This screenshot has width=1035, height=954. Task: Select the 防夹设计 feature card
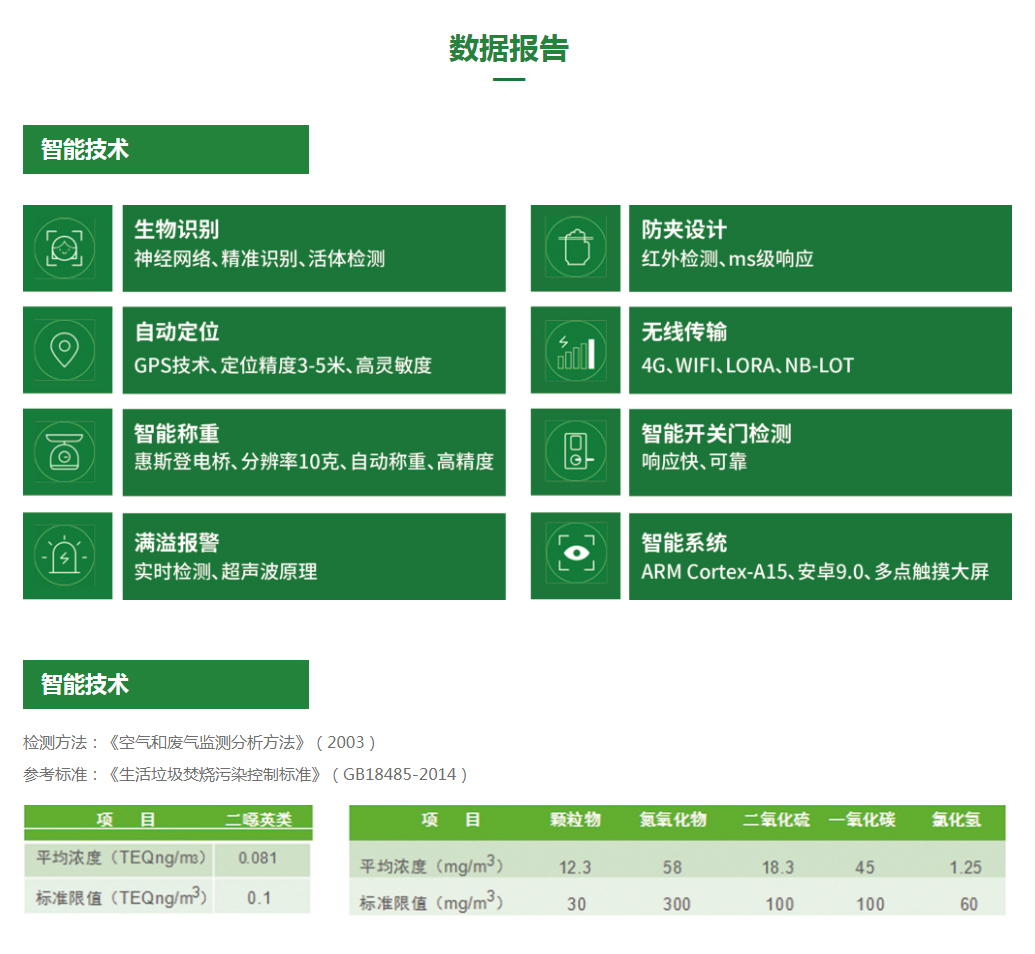click(x=820, y=248)
